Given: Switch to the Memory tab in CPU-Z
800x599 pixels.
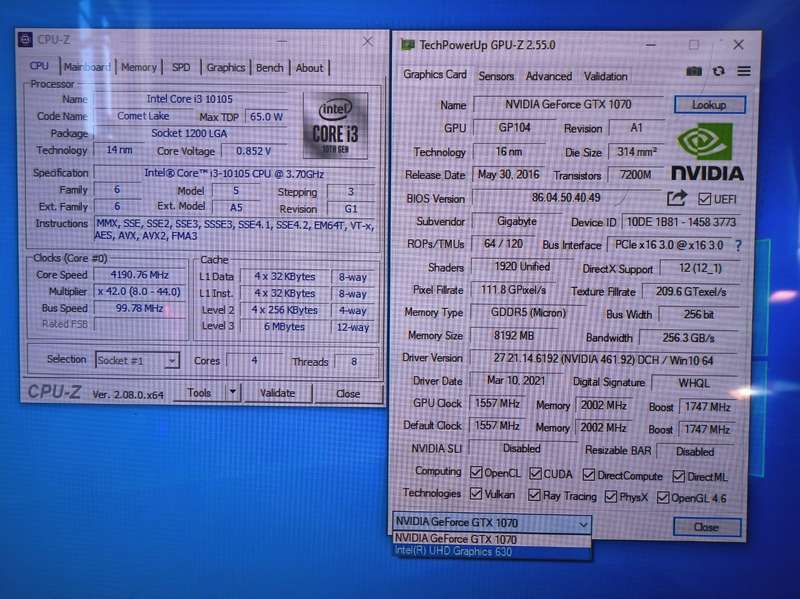Looking at the screenshot, I should pos(139,67).
